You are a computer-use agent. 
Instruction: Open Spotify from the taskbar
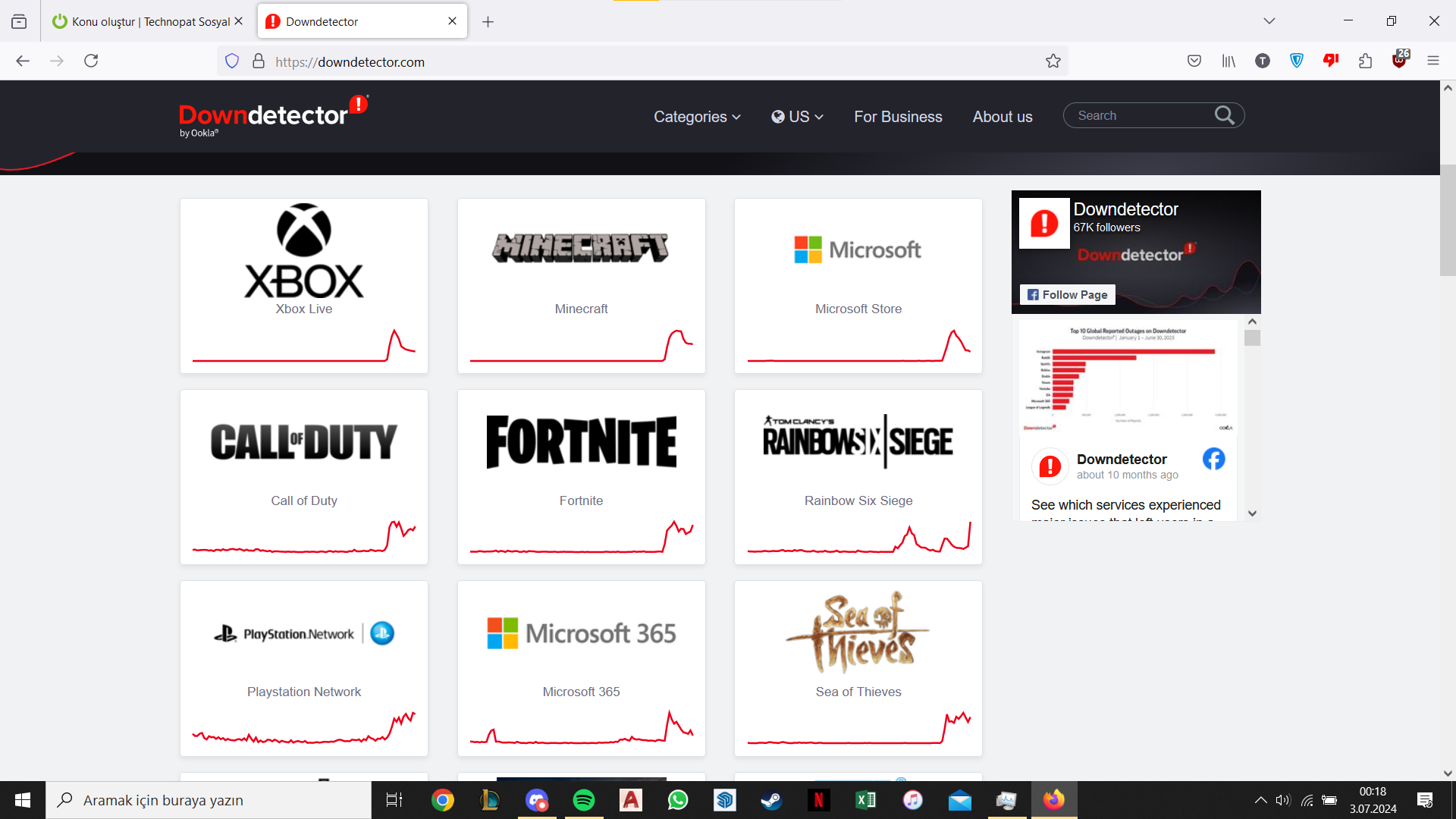(583, 800)
